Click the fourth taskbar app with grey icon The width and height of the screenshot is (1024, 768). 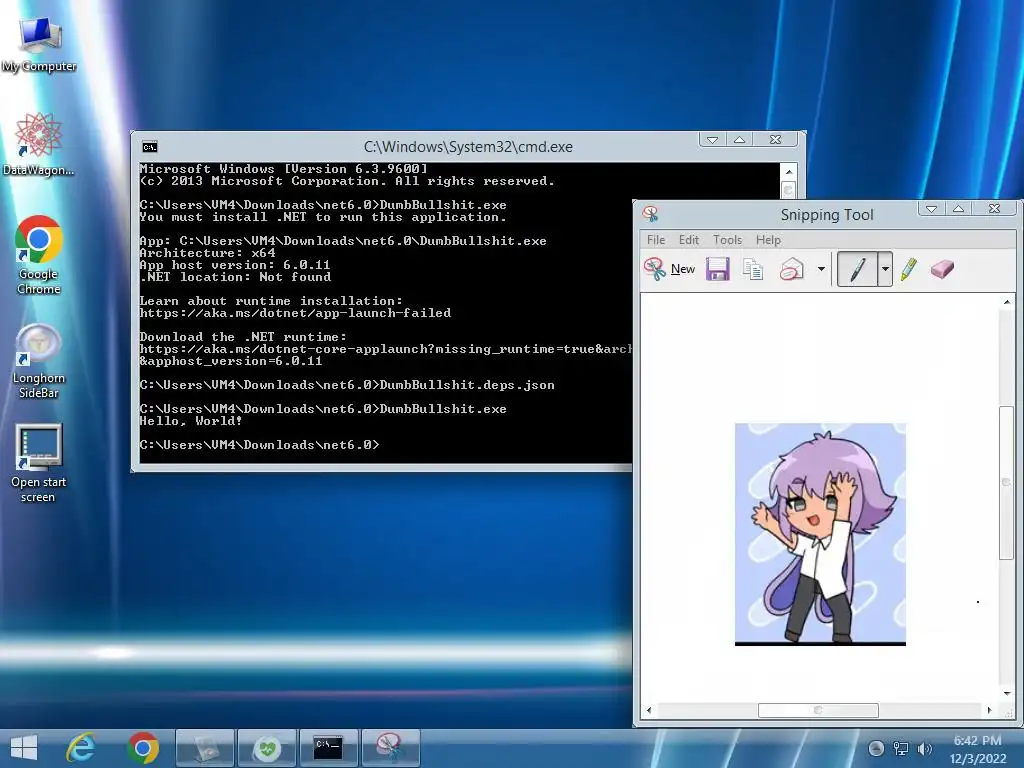pos(205,748)
